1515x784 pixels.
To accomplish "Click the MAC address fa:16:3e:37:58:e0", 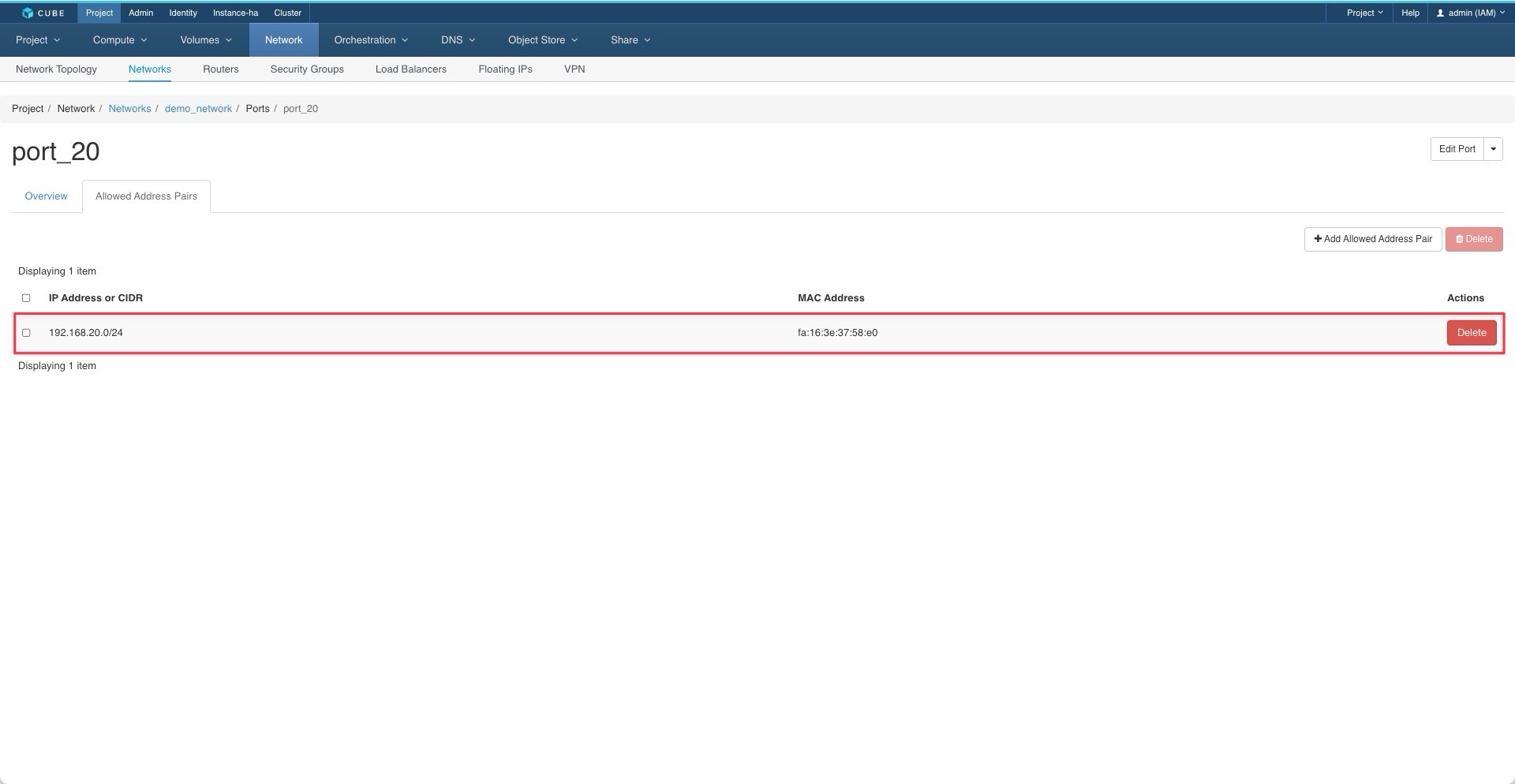I will pos(837,333).
